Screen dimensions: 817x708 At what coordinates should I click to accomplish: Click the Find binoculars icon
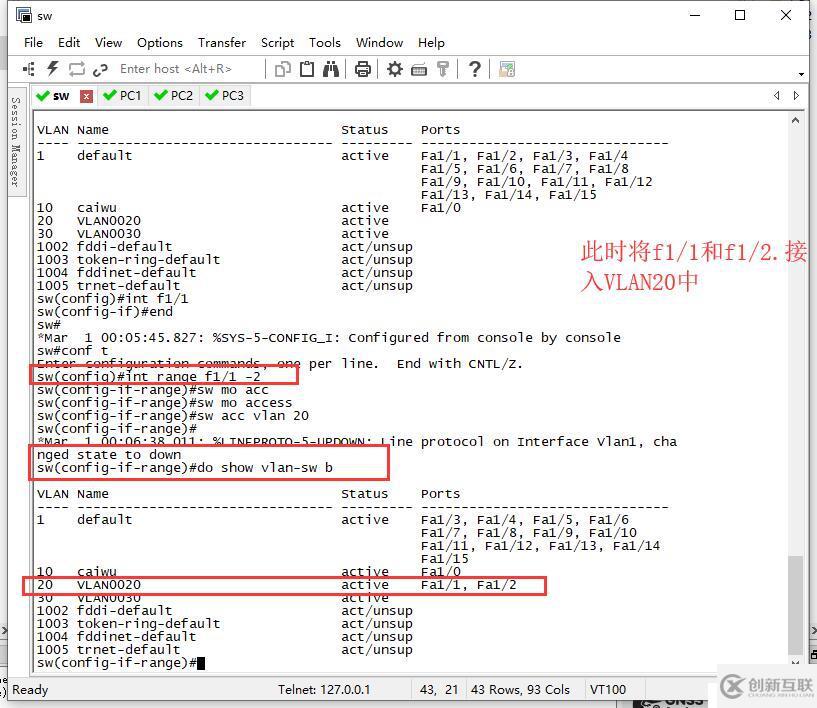331,69
